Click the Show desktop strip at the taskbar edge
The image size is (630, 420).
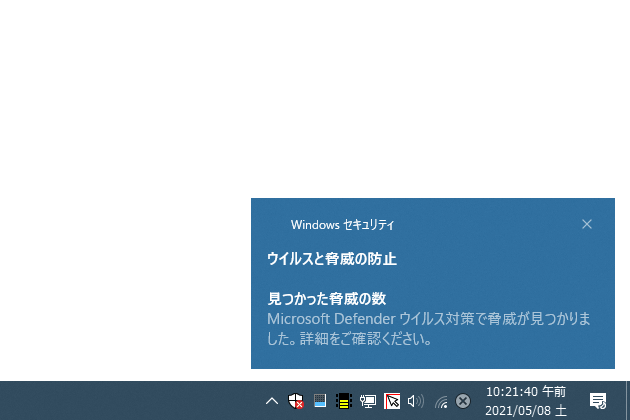coord(628,401)
